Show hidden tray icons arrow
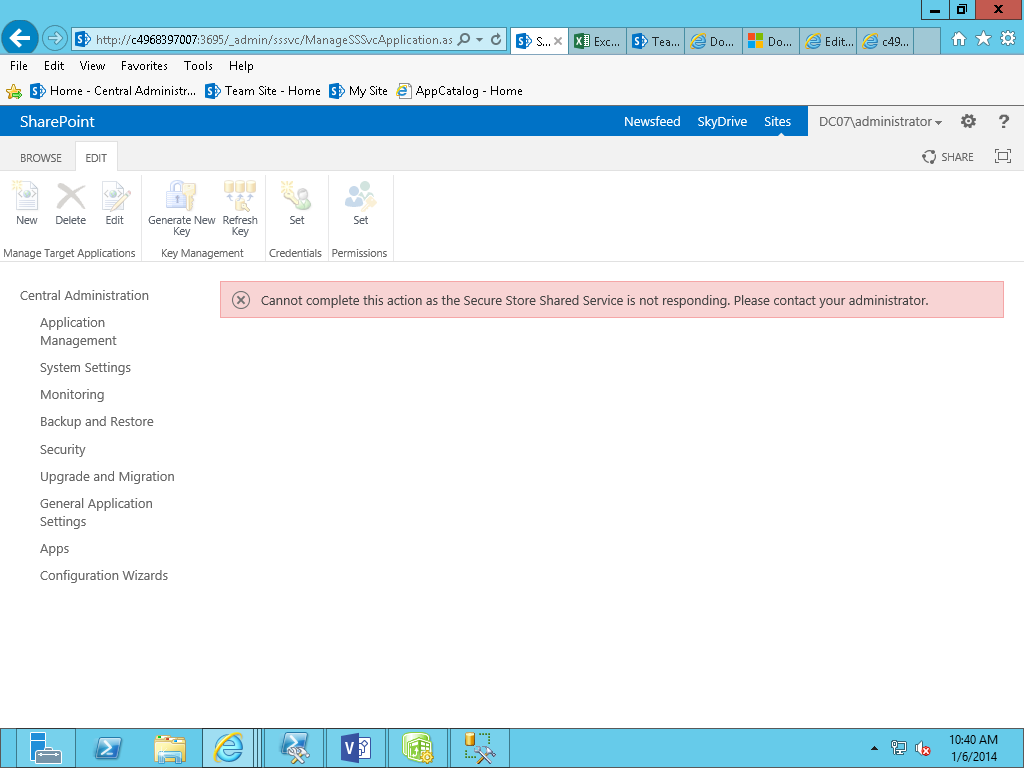1024x768 pixels. click(x=874, y=748)
